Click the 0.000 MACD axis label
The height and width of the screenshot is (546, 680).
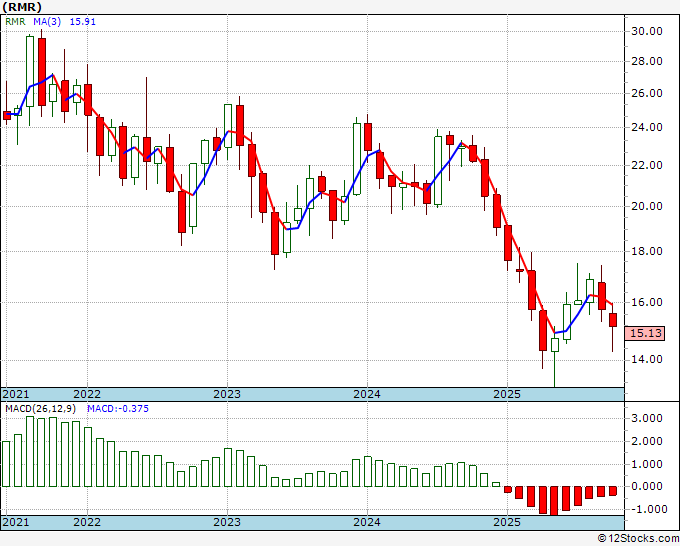(x=647, y=487)
